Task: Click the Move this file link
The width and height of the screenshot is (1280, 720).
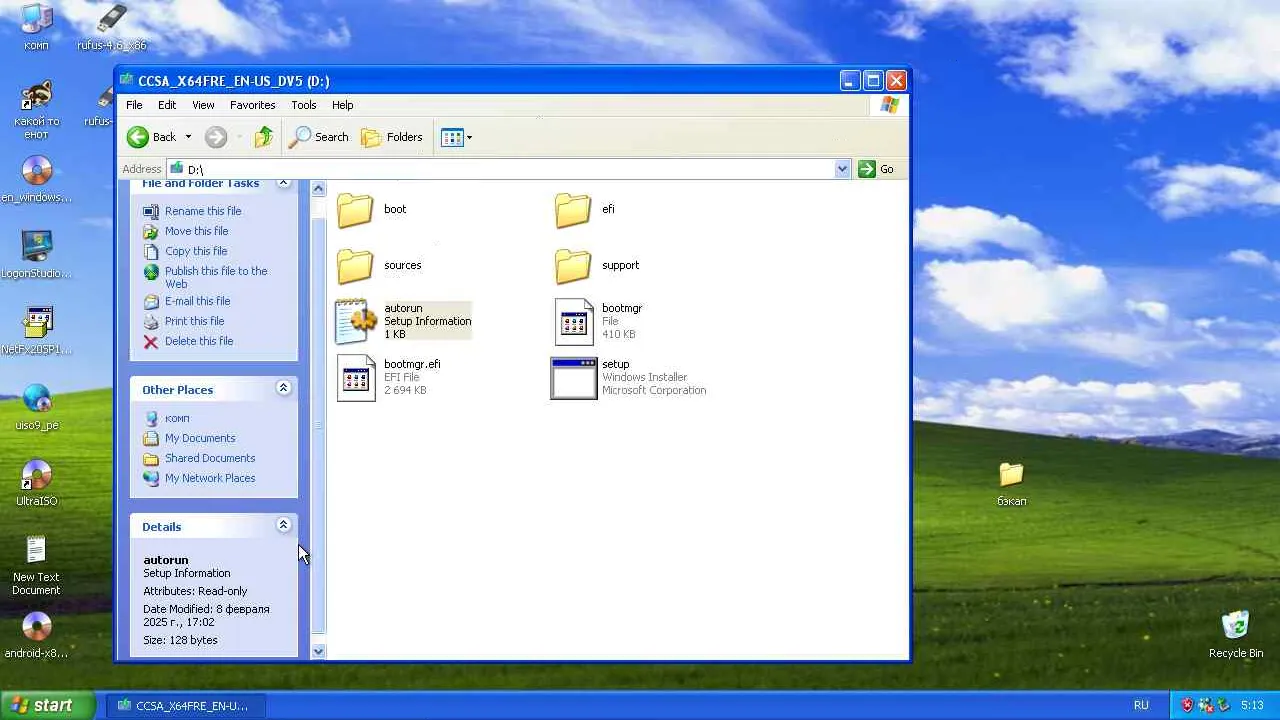Action: click(x=196, y=231)
